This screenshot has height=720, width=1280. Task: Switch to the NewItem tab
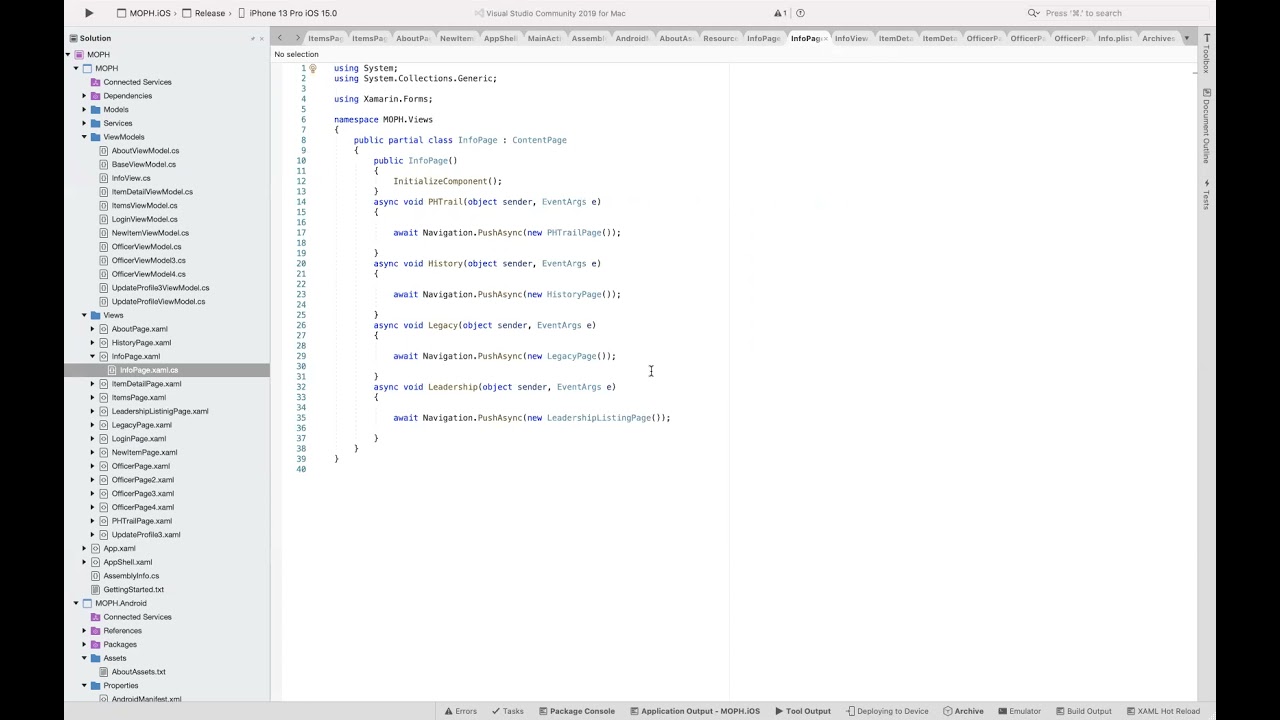click(456, 38)
